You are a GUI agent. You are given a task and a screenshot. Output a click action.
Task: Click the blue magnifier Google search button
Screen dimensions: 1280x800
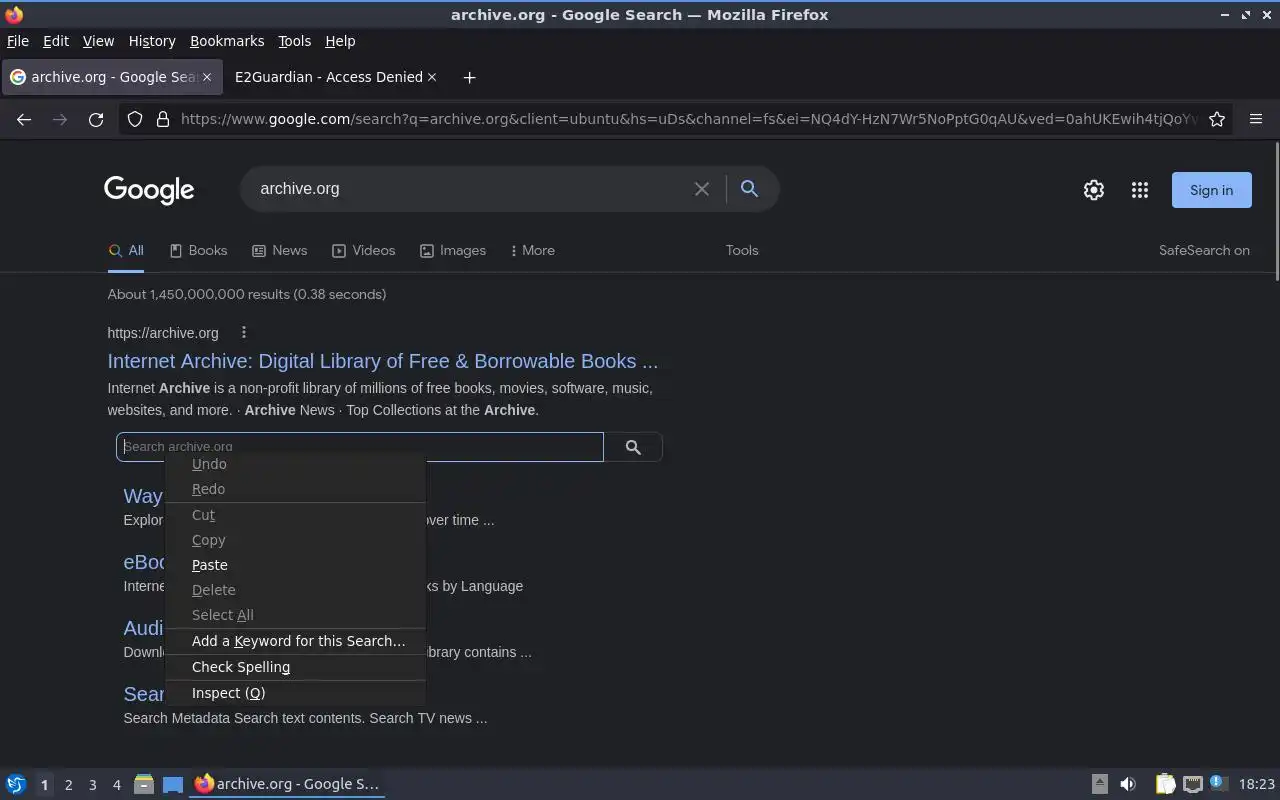(x=749, y=189)
